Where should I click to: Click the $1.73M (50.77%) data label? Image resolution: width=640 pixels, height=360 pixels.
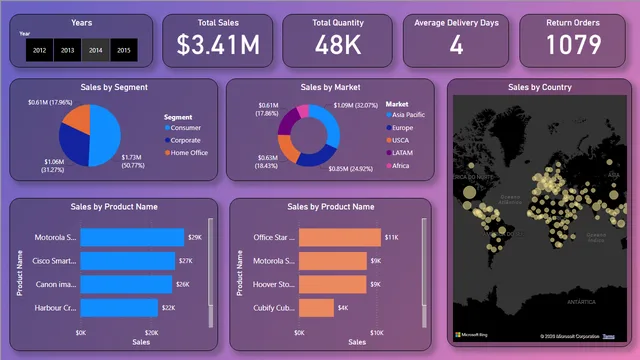click(133, 161)
